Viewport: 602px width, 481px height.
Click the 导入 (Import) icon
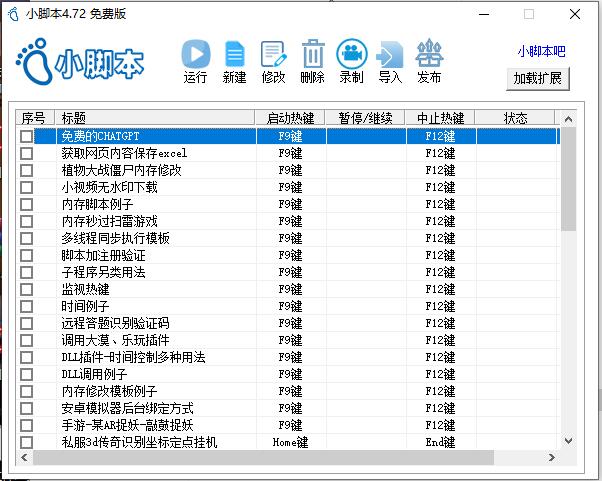click(390, 54)
